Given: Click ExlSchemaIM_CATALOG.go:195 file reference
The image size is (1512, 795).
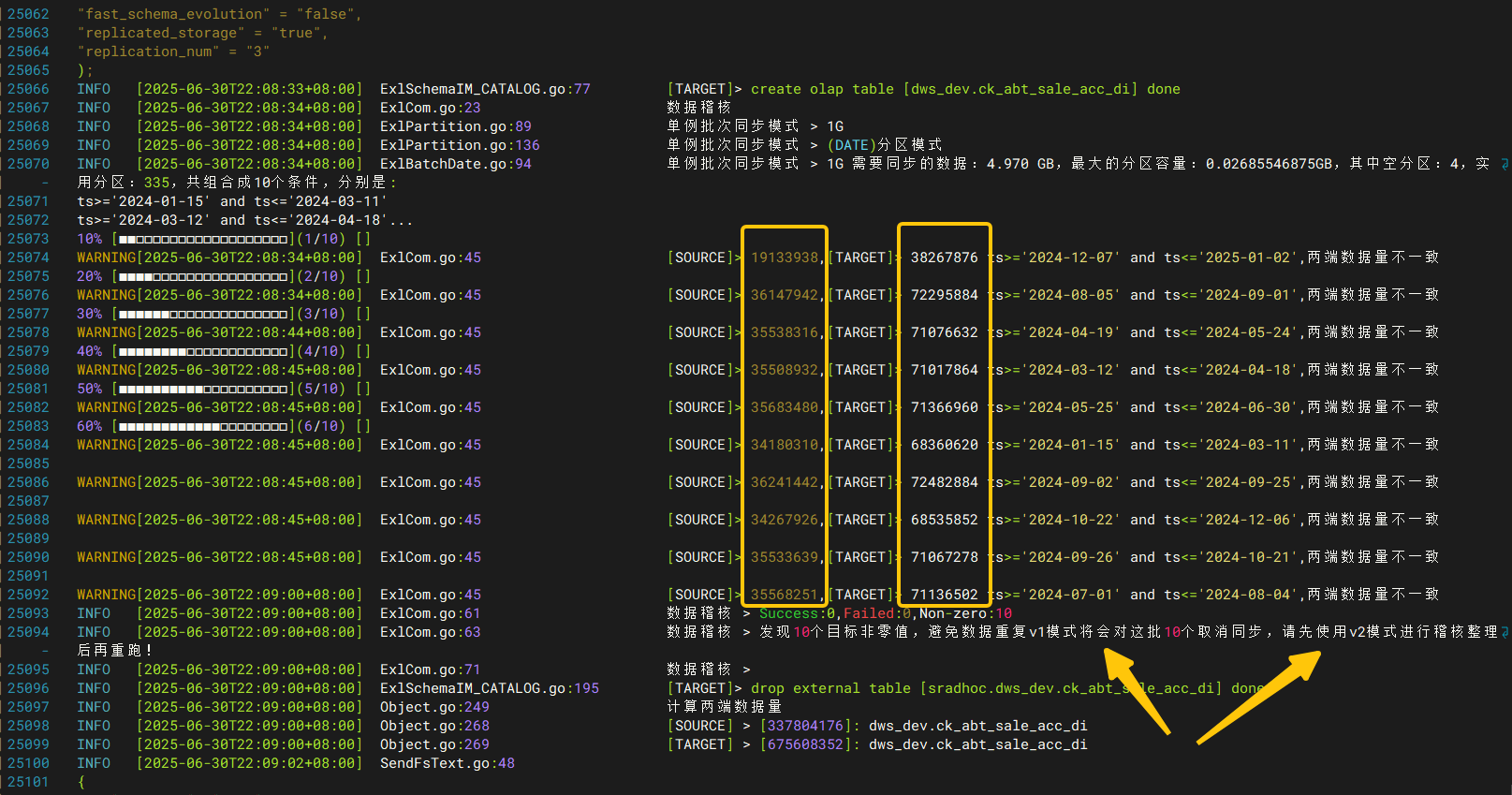Looking at the screenshot, I should coord(490,688).
